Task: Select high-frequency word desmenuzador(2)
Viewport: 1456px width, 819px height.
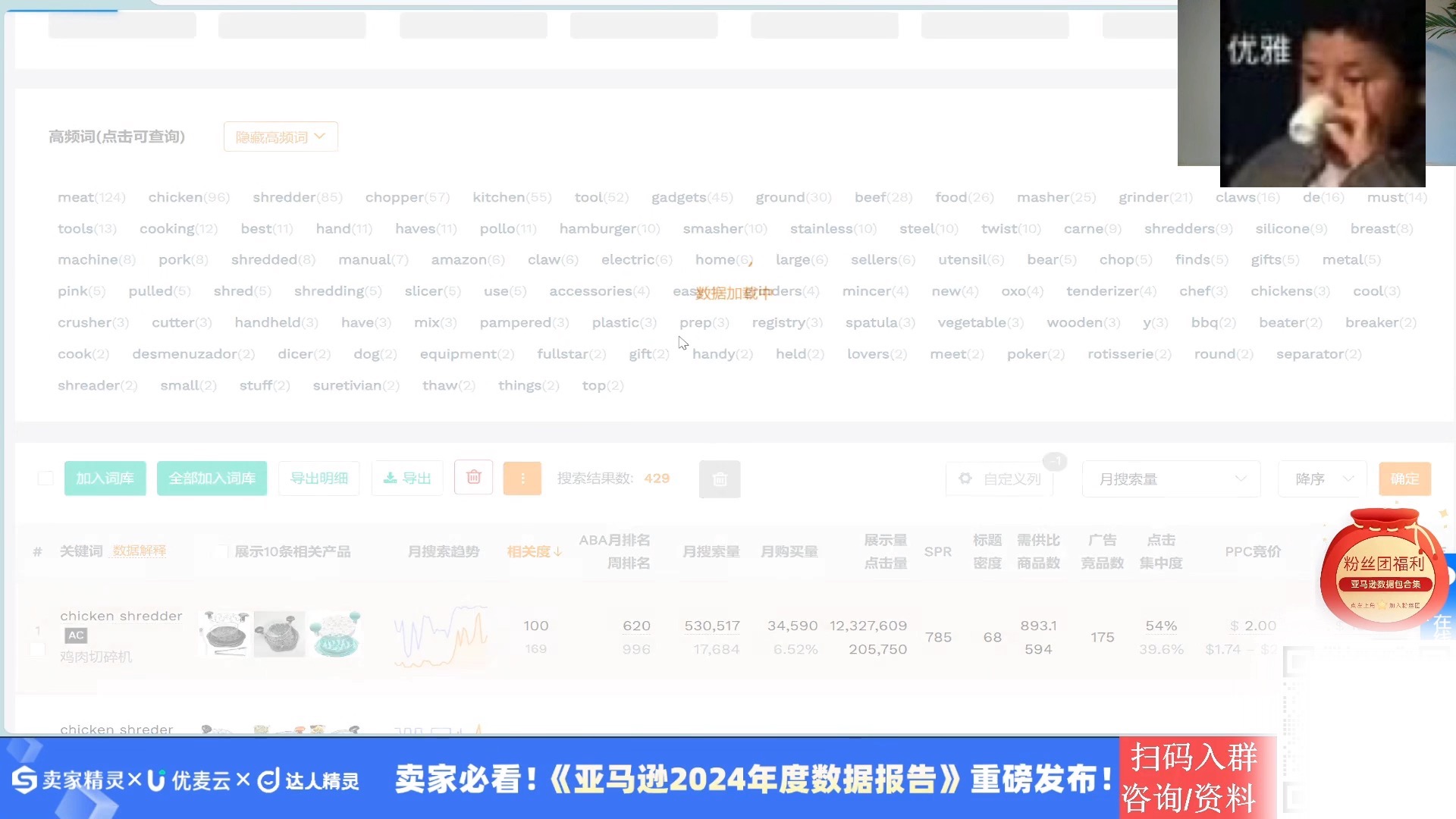Action: pos(193,354)
